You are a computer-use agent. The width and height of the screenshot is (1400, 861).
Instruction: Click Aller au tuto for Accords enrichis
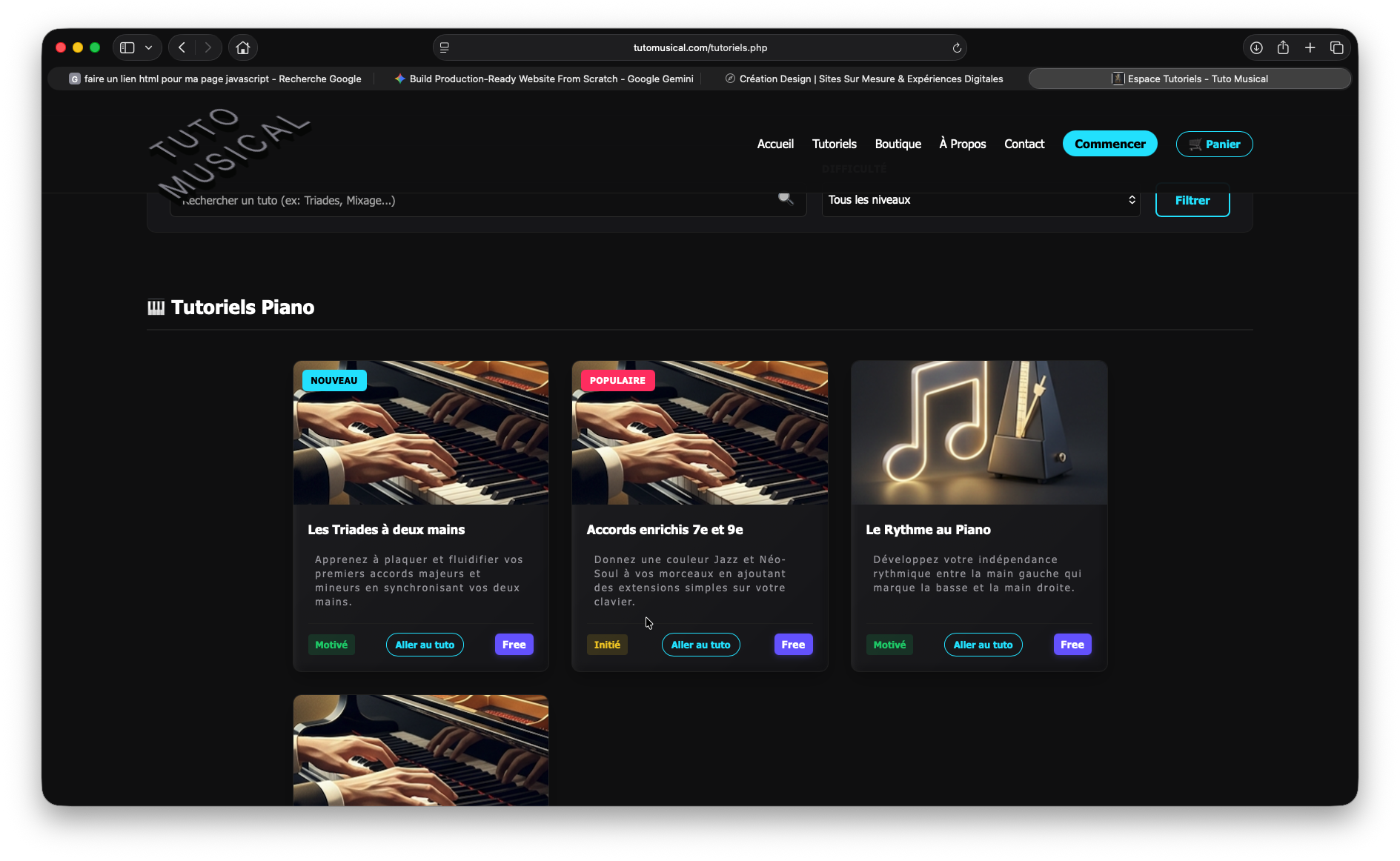tap(700, 645)
